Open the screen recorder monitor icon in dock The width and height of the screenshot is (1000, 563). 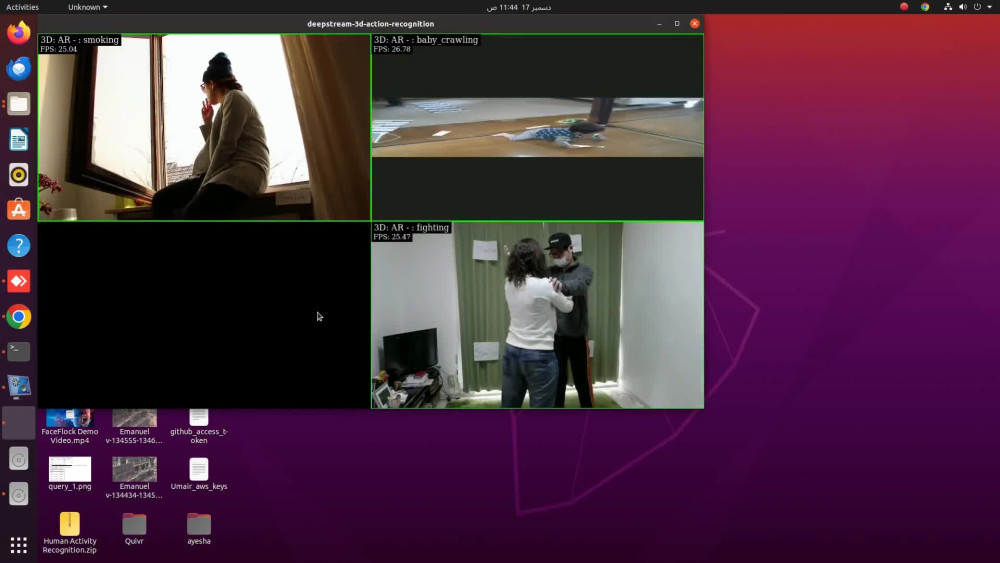18,387
